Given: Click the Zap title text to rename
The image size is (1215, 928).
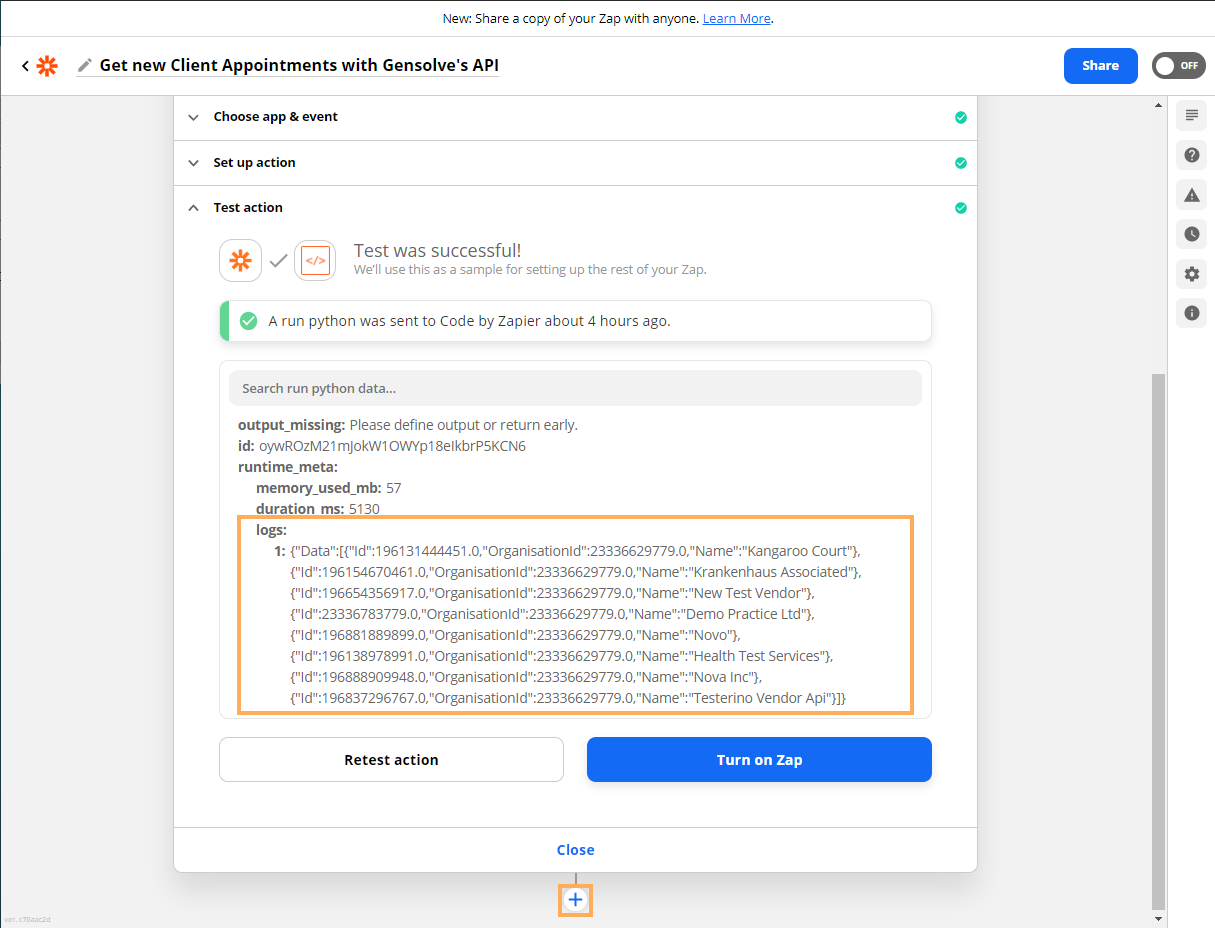Looking at the screenshot, I should (299, 66).
